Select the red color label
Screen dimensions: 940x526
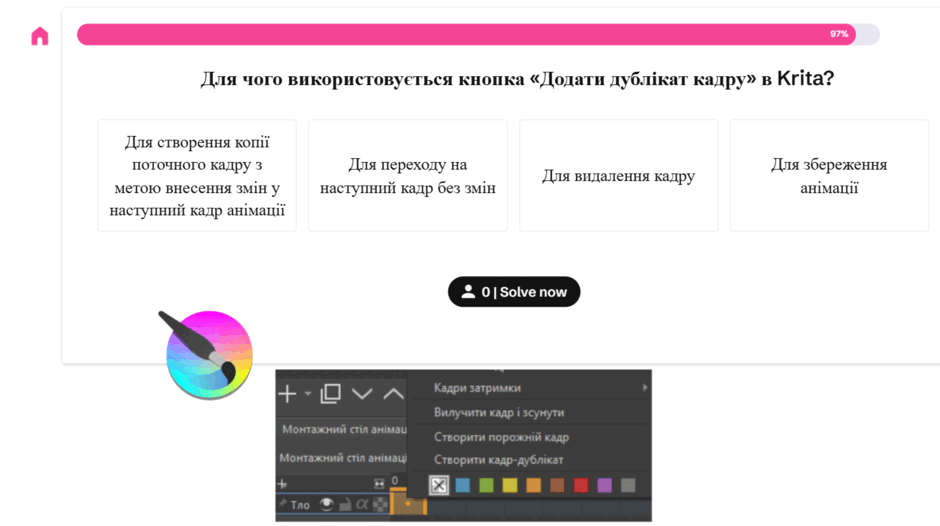pyautogui.click(x=580, y=485)
